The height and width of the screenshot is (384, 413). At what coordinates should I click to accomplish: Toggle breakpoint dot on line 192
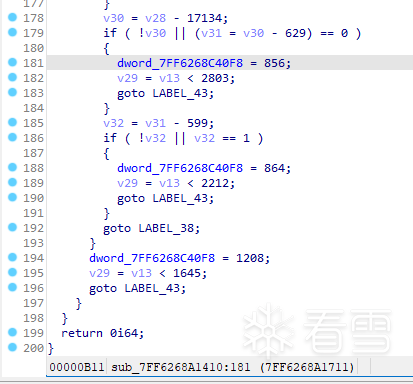pyautogui.click(x=12, y=227)
